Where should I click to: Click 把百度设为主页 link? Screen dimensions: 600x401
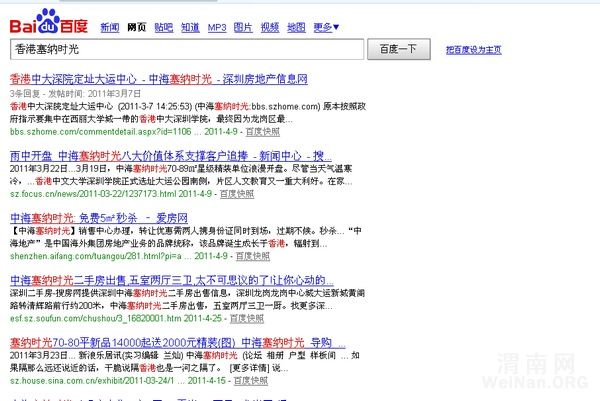coord(474,50)
